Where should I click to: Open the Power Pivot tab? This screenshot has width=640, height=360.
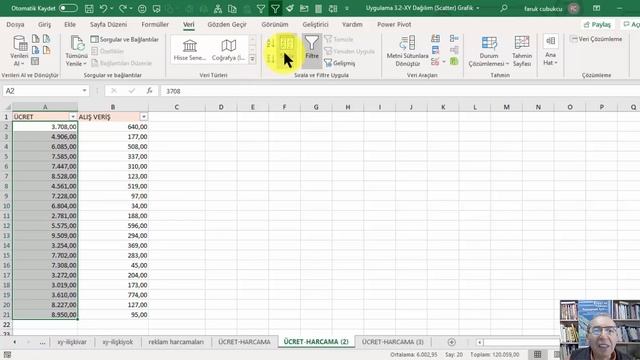click(394, 24)
